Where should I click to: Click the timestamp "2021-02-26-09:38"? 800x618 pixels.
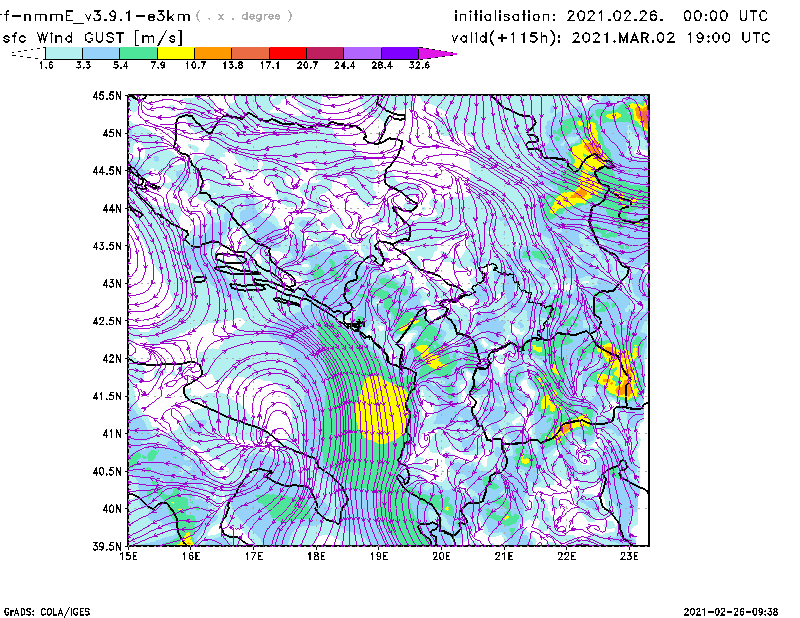731,612
